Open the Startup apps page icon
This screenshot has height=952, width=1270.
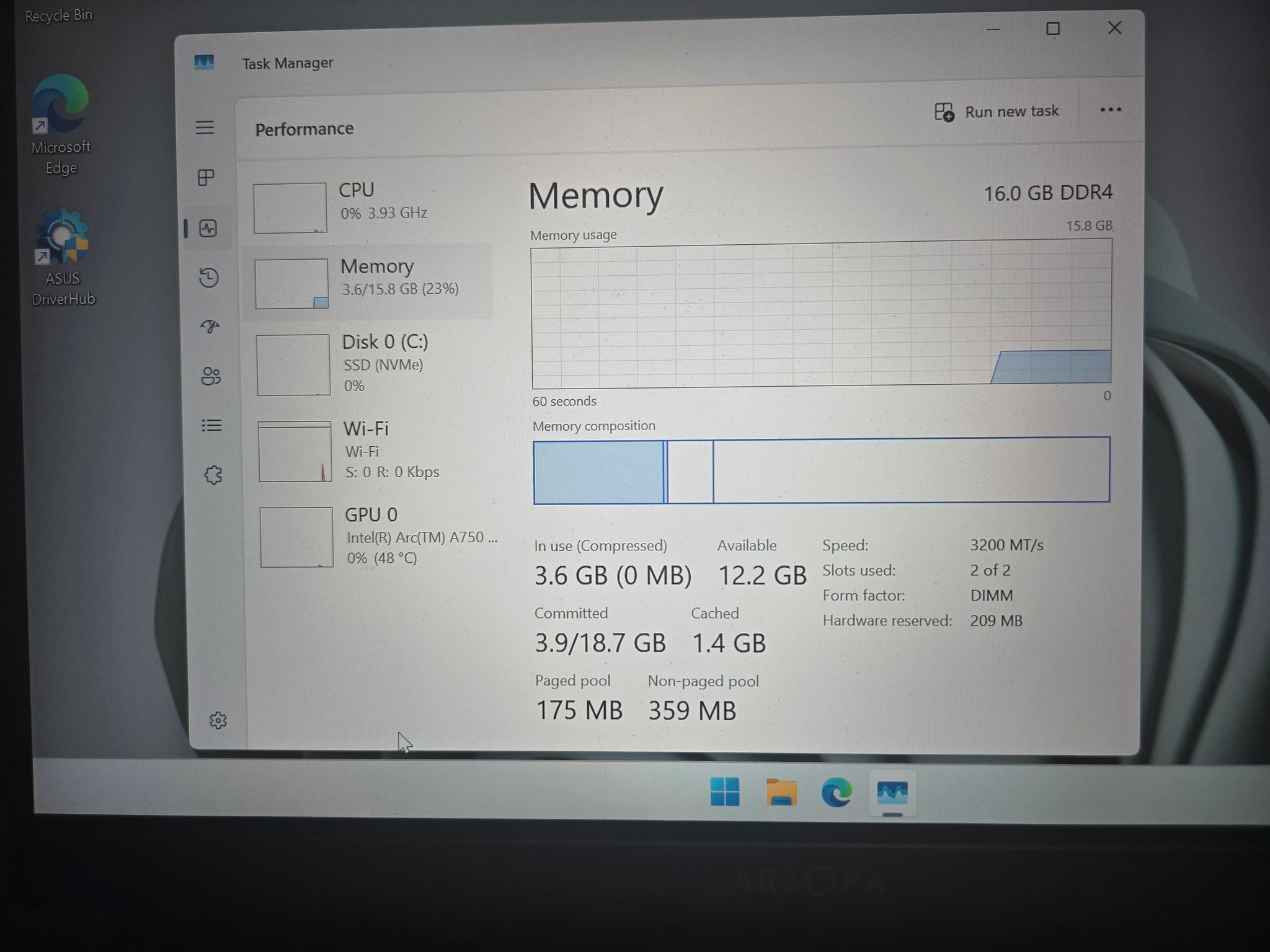[x=210, y=326]
